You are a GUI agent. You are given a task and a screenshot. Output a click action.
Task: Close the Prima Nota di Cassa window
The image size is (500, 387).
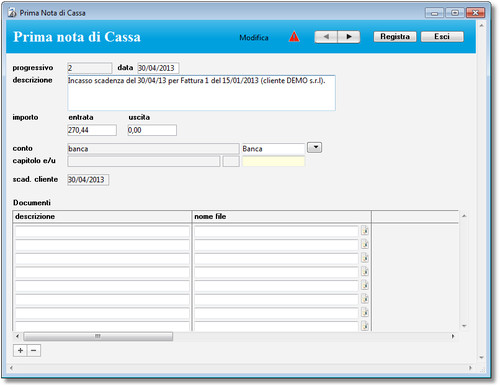click(x=475, y=13)
